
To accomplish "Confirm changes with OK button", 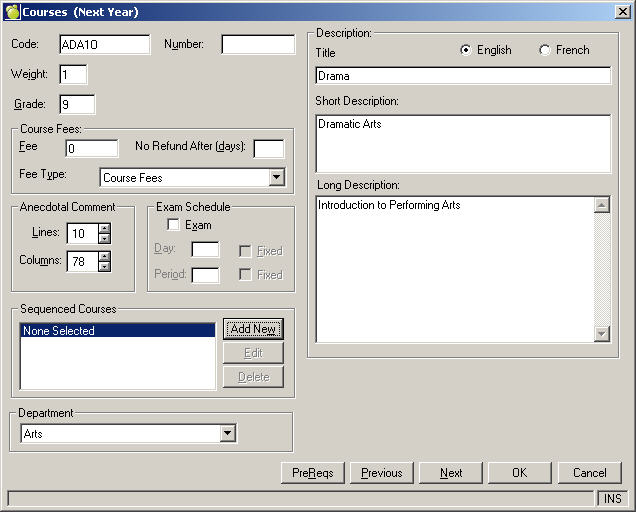I will click(519, 473).
